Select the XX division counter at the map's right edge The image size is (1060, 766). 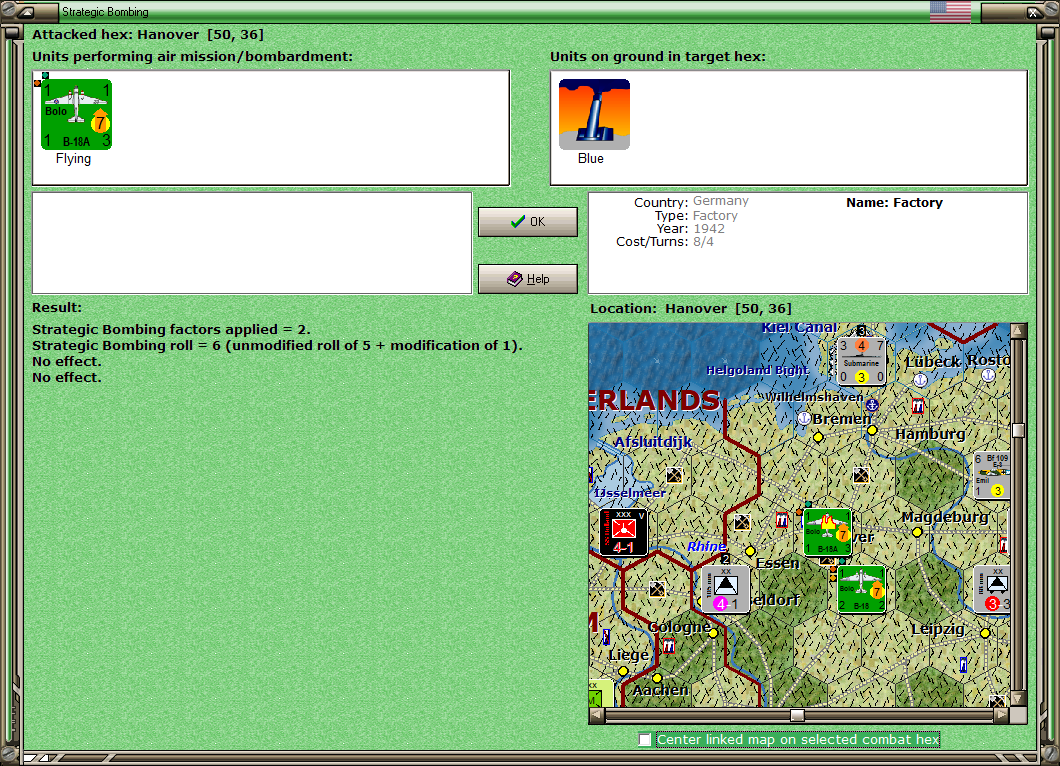coord(994,589)
